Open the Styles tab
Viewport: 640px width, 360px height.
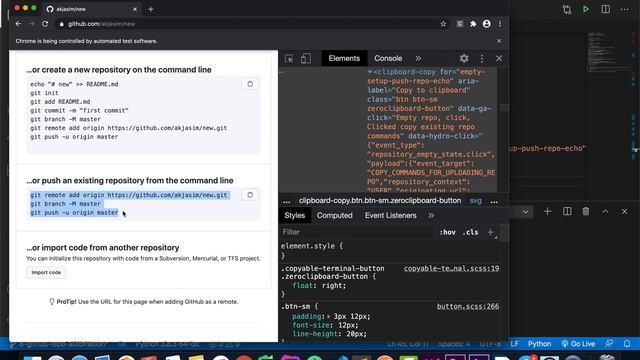295,216
